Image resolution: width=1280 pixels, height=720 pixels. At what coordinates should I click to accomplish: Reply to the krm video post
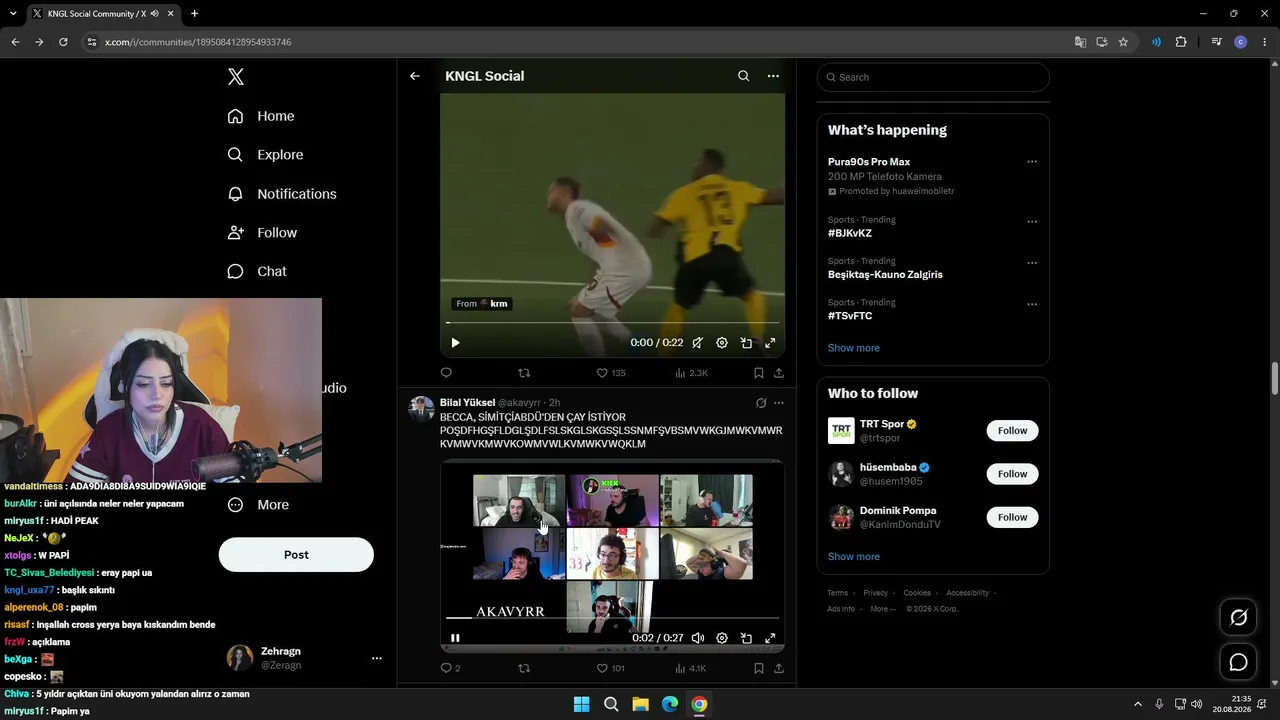pyautogui.click(x=447, y=373)
